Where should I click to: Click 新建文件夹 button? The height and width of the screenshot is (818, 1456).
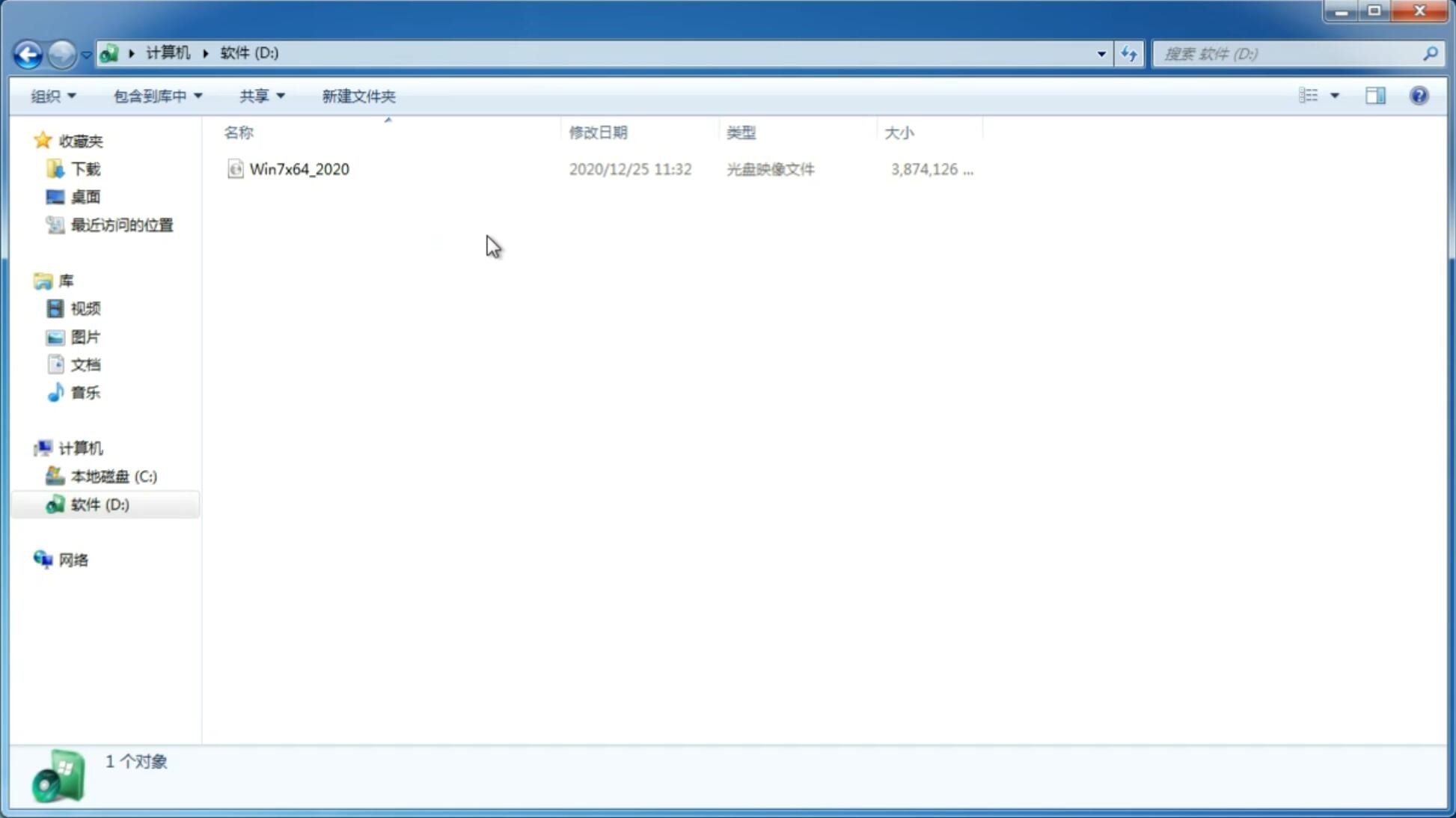(x=358, y=95)
